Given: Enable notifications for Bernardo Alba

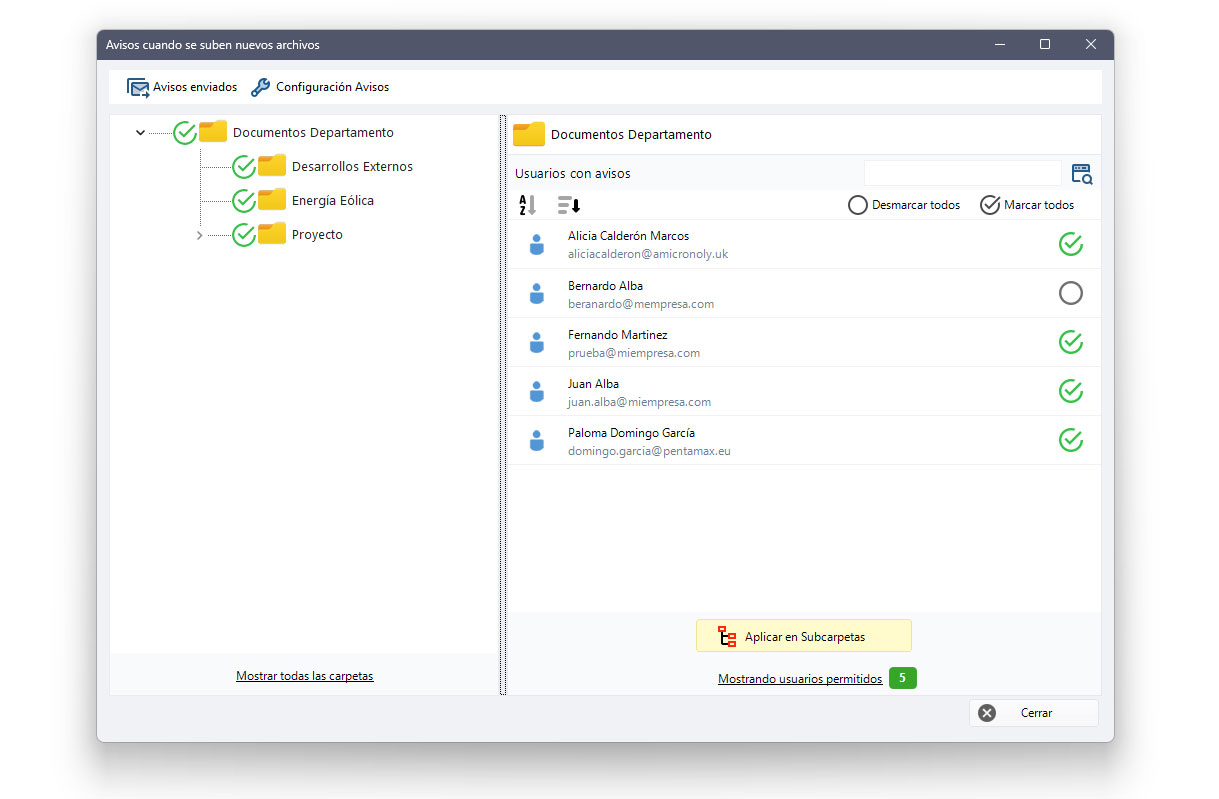Looking at the screenshot, I should 1070,293.
